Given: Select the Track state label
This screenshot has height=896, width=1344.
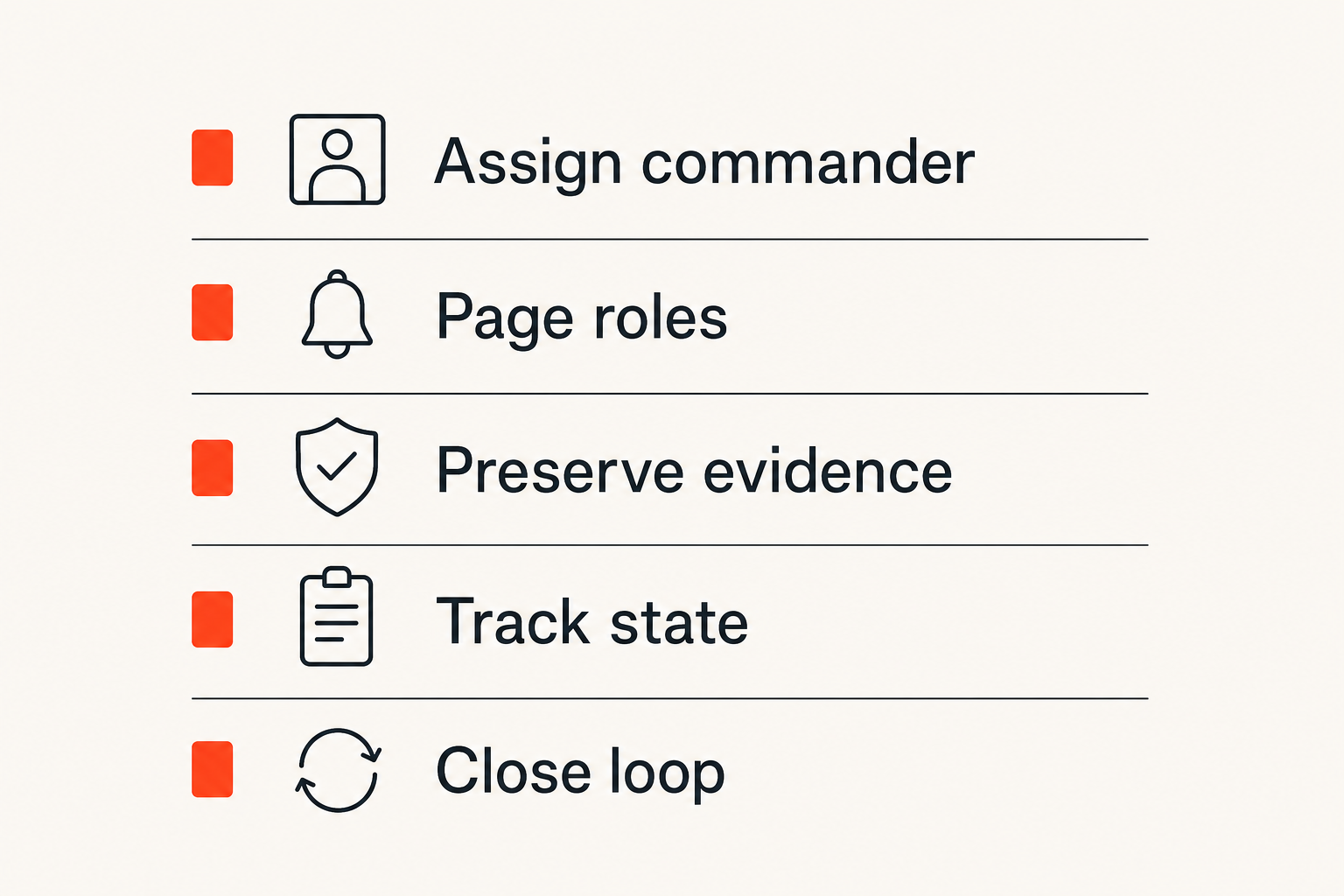Looking at the screenshot, I should (592, 621).
